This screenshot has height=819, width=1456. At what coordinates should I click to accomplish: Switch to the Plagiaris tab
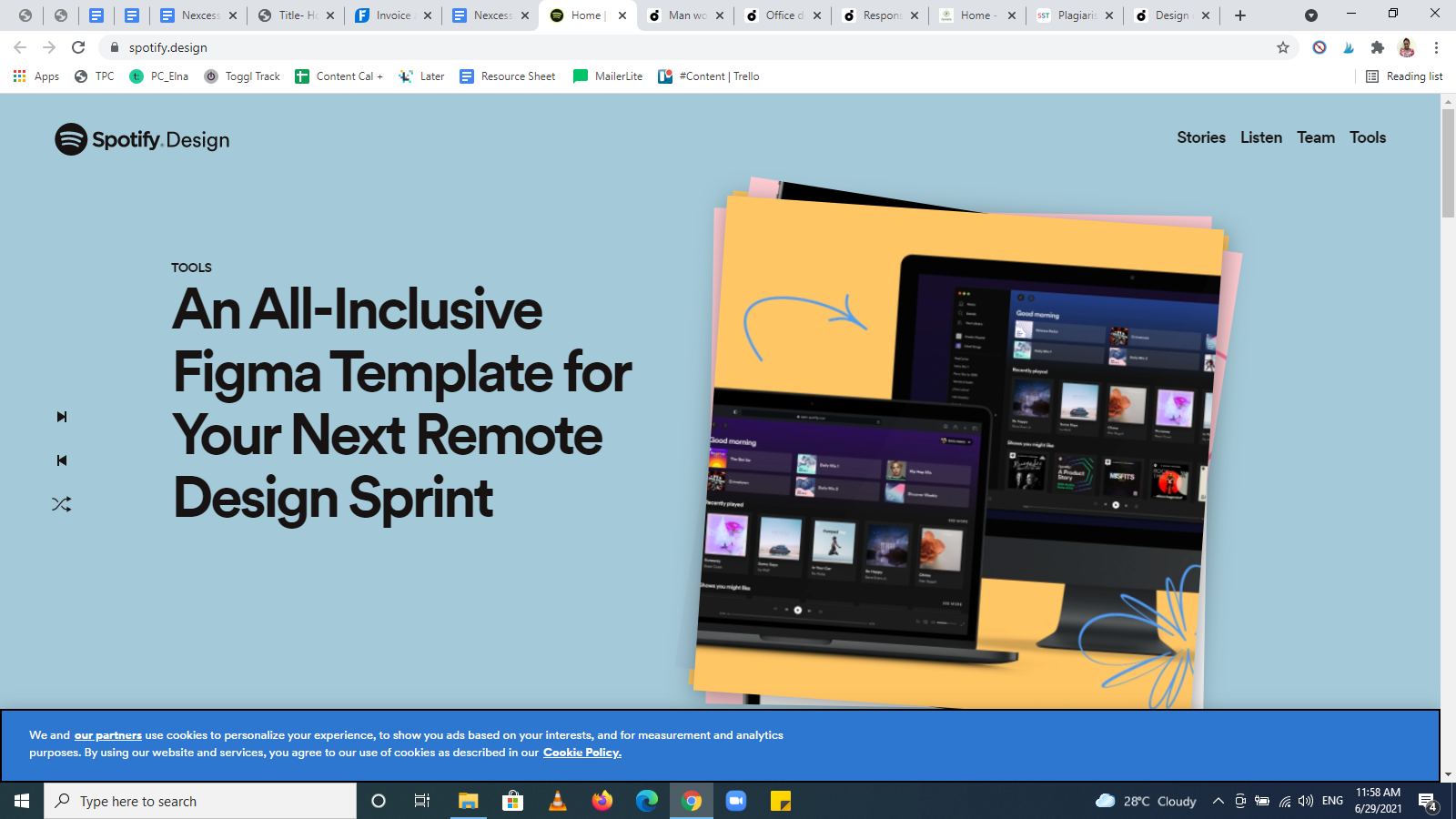tap(1075, 15)
